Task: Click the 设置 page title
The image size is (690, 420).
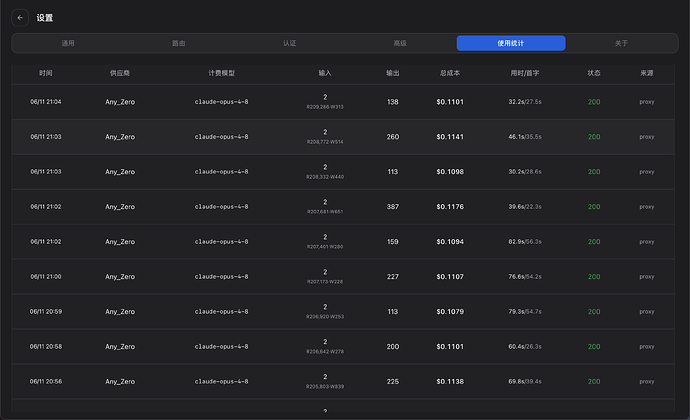Action: [x=44, y=18]
